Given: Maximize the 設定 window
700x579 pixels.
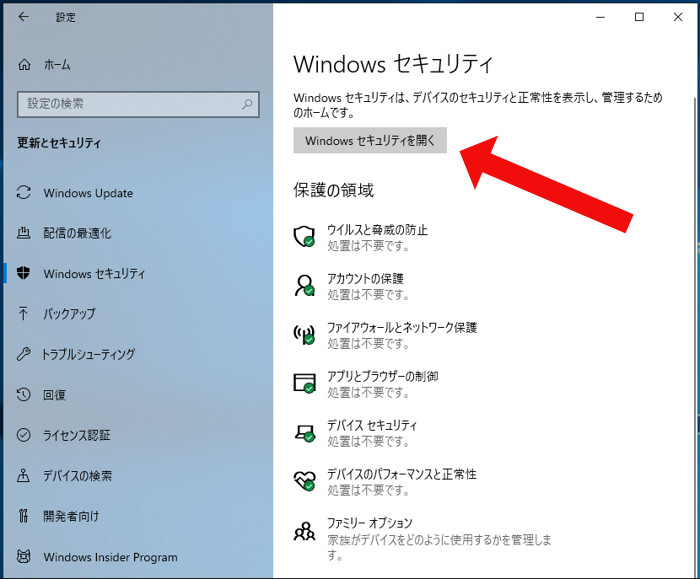Looking at the screenshot, I should click(x=639, y=17).
